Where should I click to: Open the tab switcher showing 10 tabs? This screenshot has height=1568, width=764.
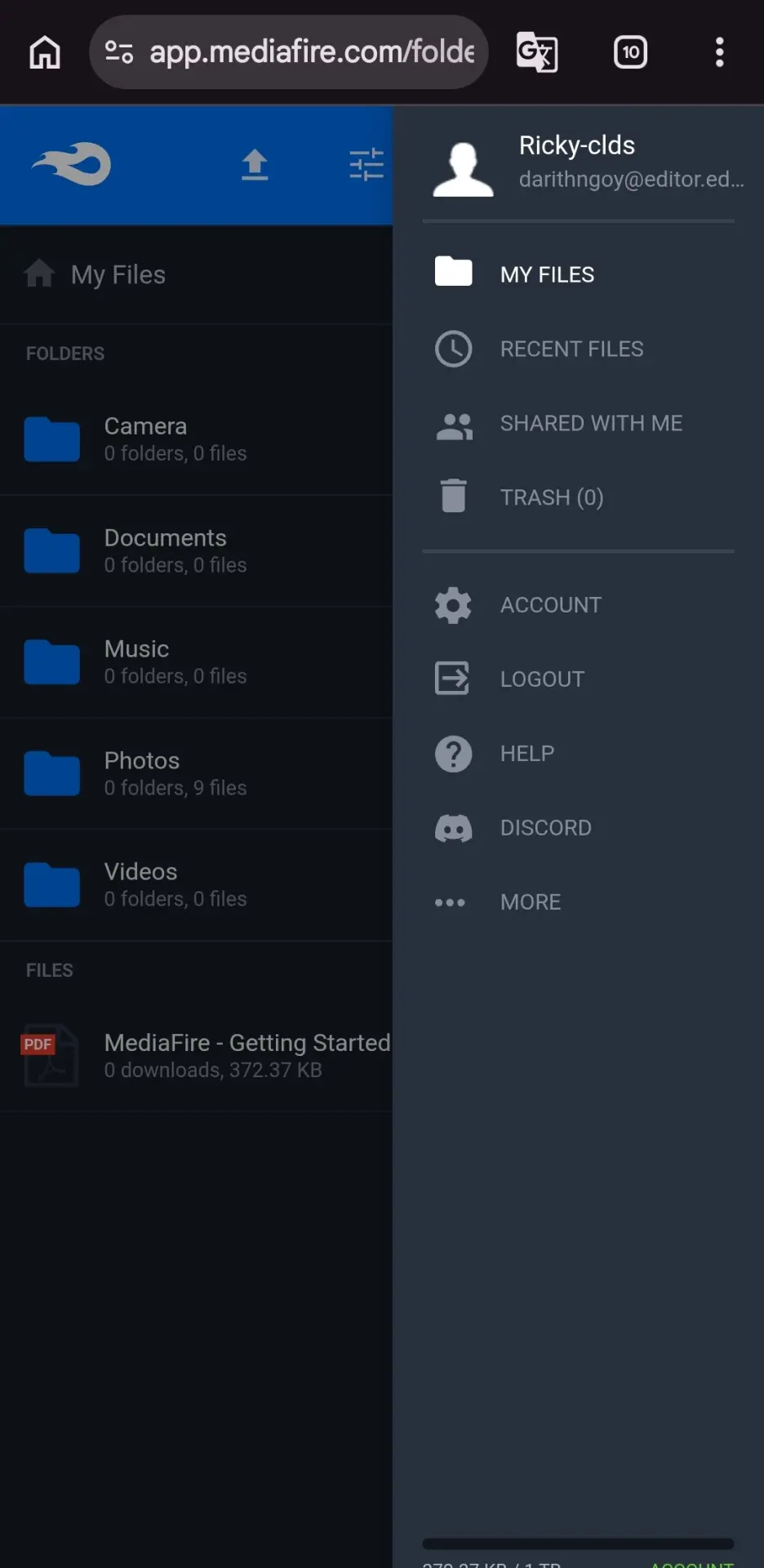coord(630,52)
